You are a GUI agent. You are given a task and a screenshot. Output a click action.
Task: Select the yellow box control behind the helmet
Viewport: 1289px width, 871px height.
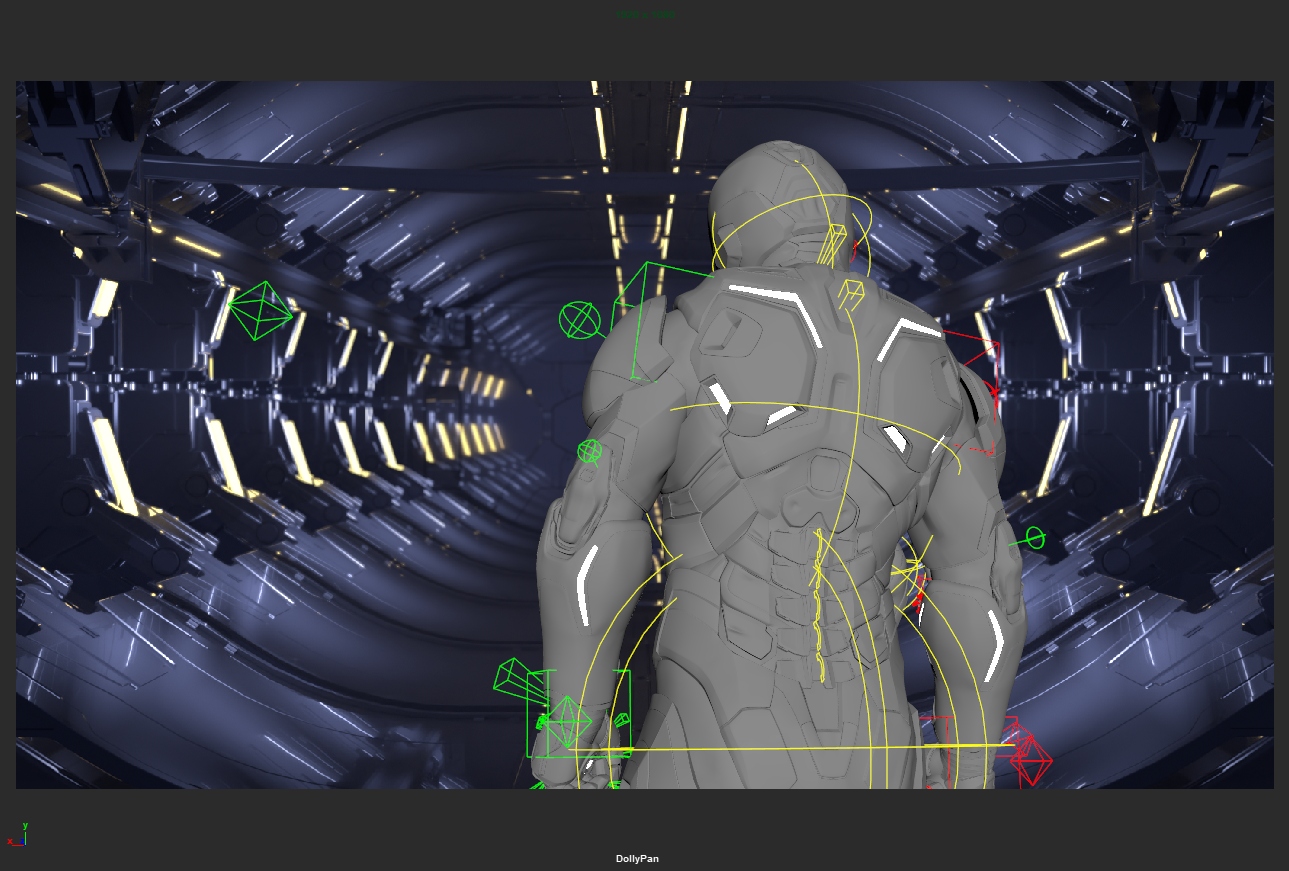(x=833, y=244)
